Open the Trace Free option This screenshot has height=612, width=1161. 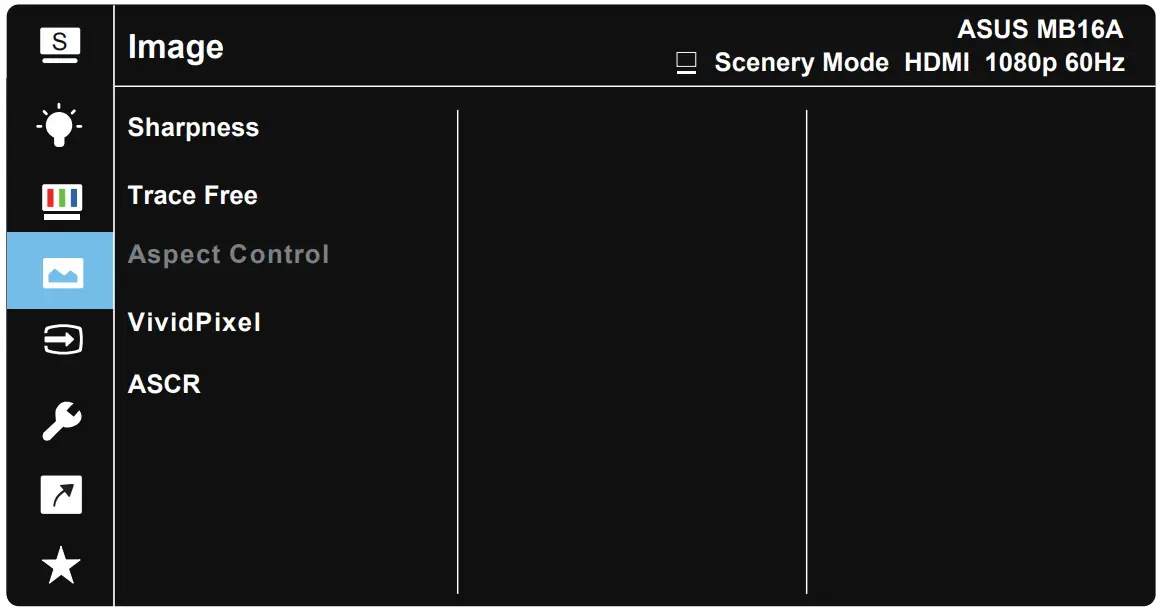pos(193,195)
